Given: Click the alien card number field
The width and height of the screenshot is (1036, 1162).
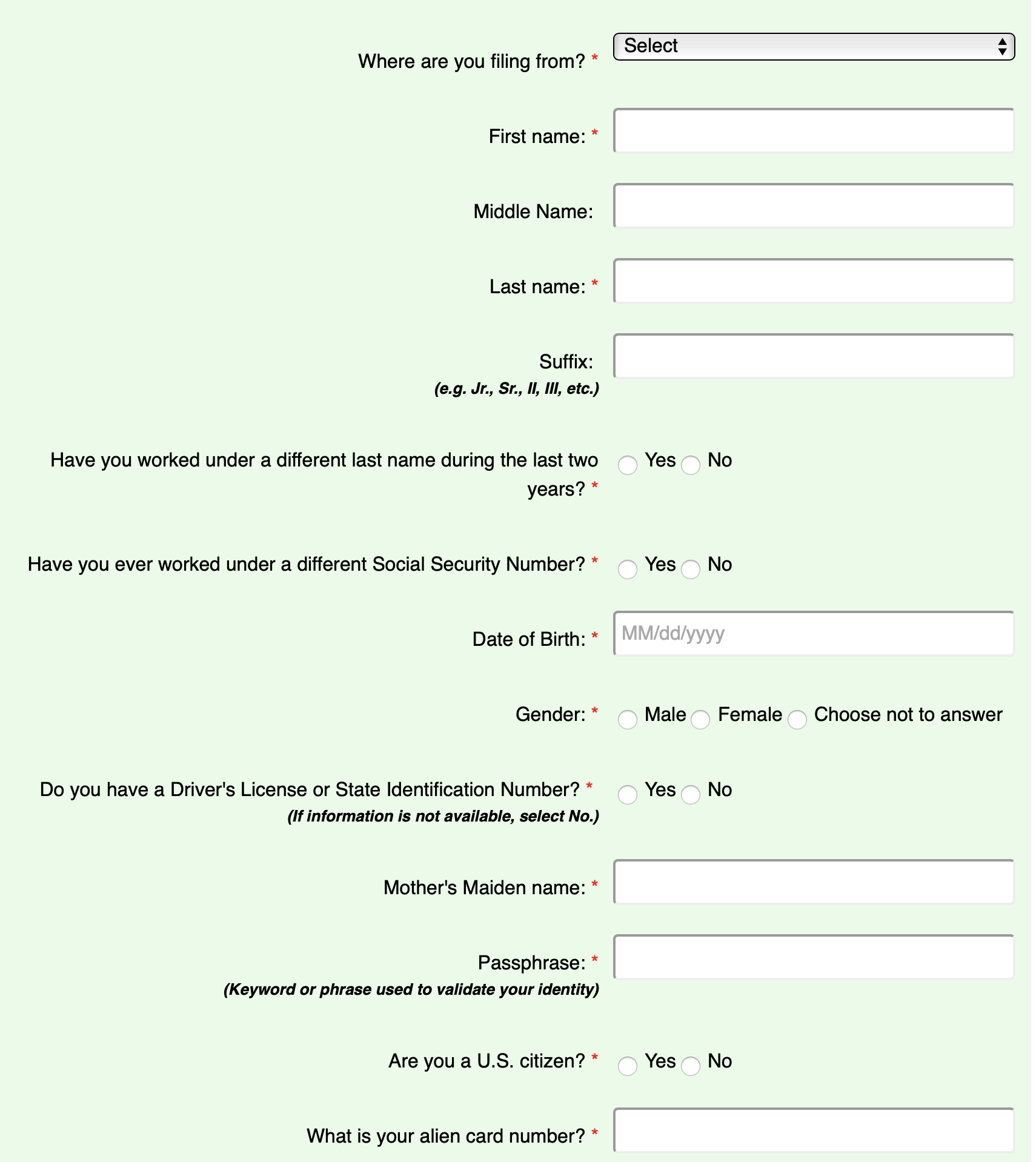Looking at the screenshot, I should tap(814, 1130).
